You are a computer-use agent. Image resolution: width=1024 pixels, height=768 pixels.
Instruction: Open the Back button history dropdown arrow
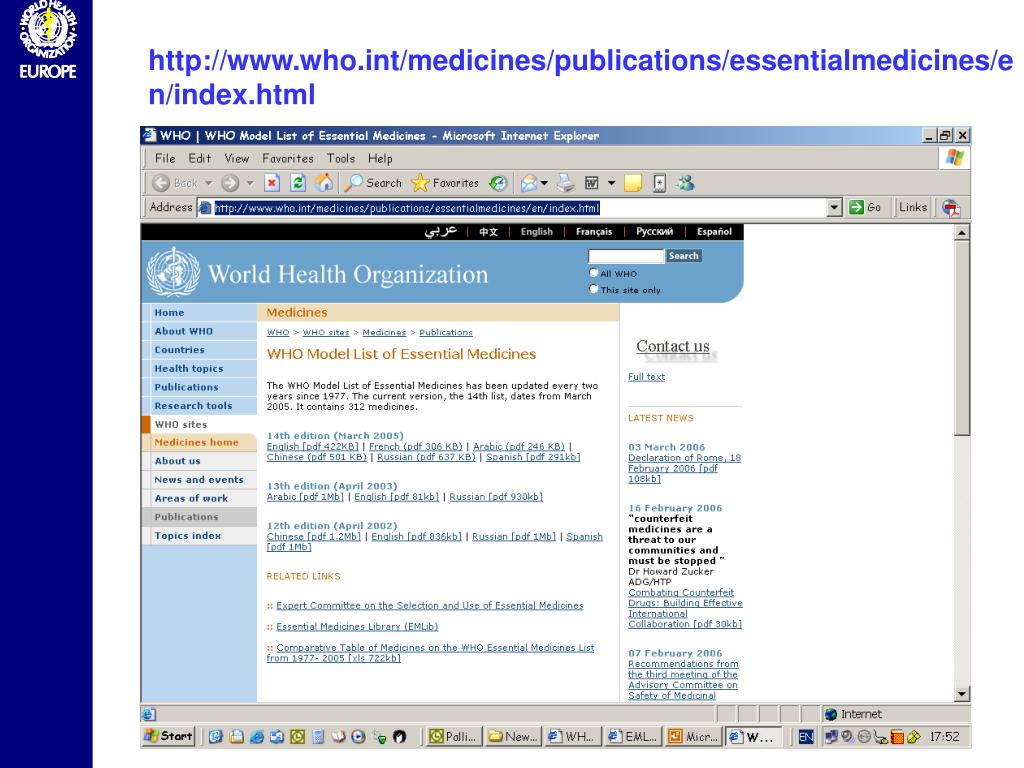[209, 184]
